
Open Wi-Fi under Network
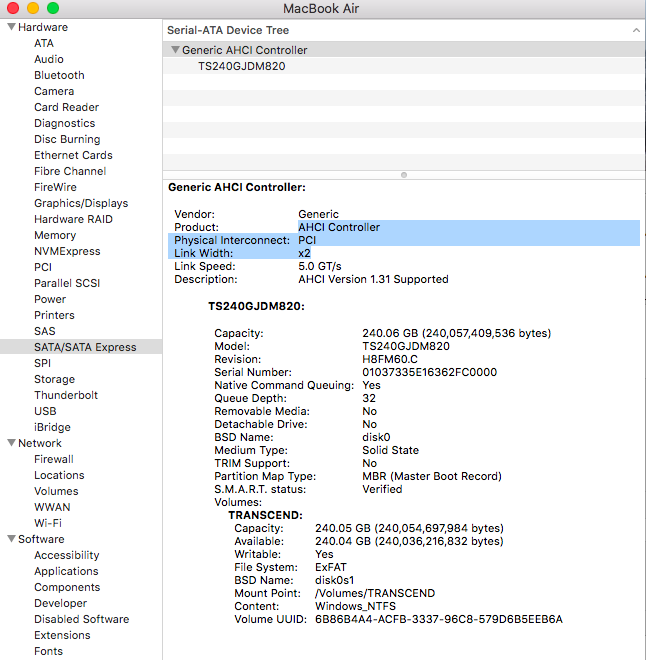point(48,523)
